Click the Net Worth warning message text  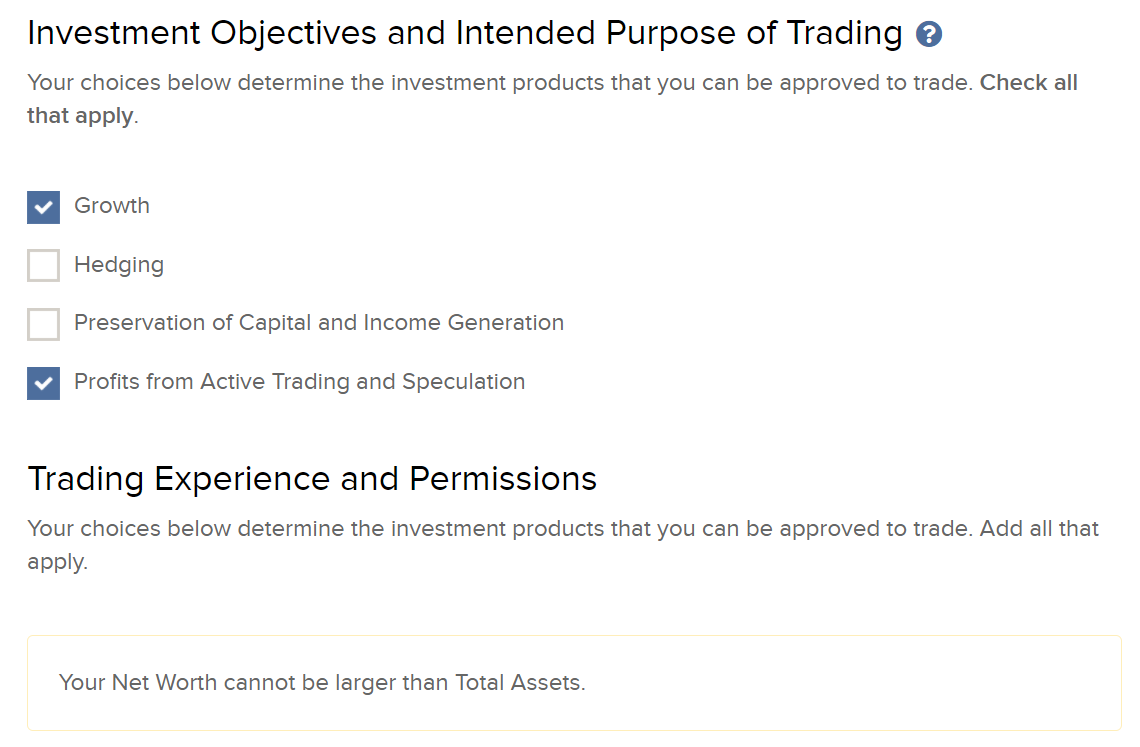click(322, 682)
